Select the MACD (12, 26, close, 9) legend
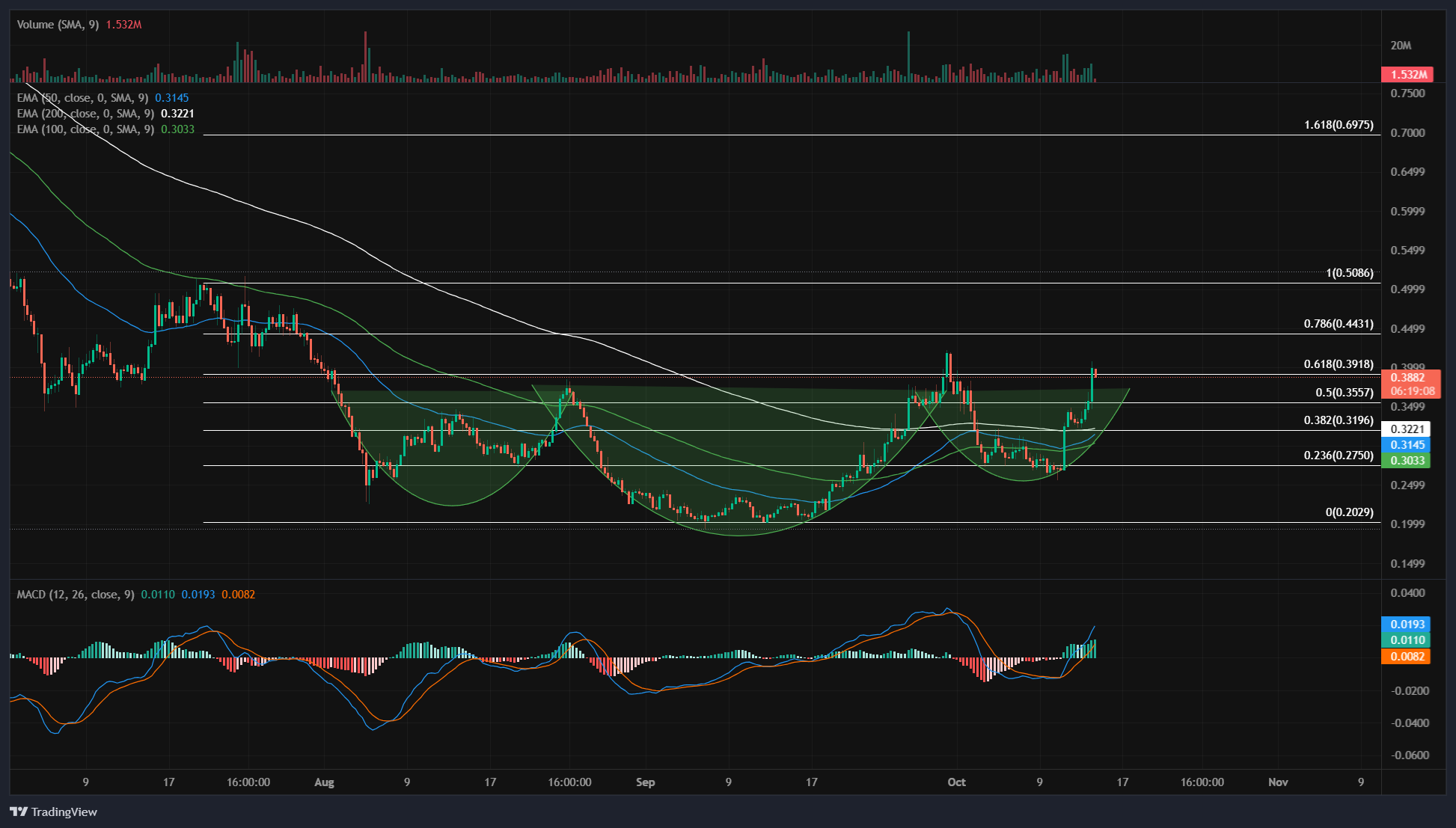This screenshot has width=1456, height=828. point(76,595)
